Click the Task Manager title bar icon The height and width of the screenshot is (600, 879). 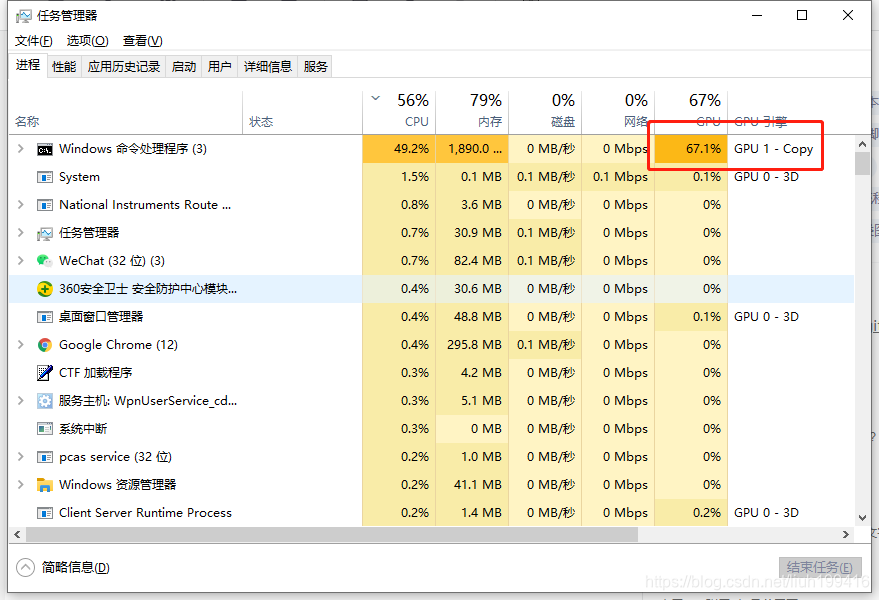coord(24,16)
